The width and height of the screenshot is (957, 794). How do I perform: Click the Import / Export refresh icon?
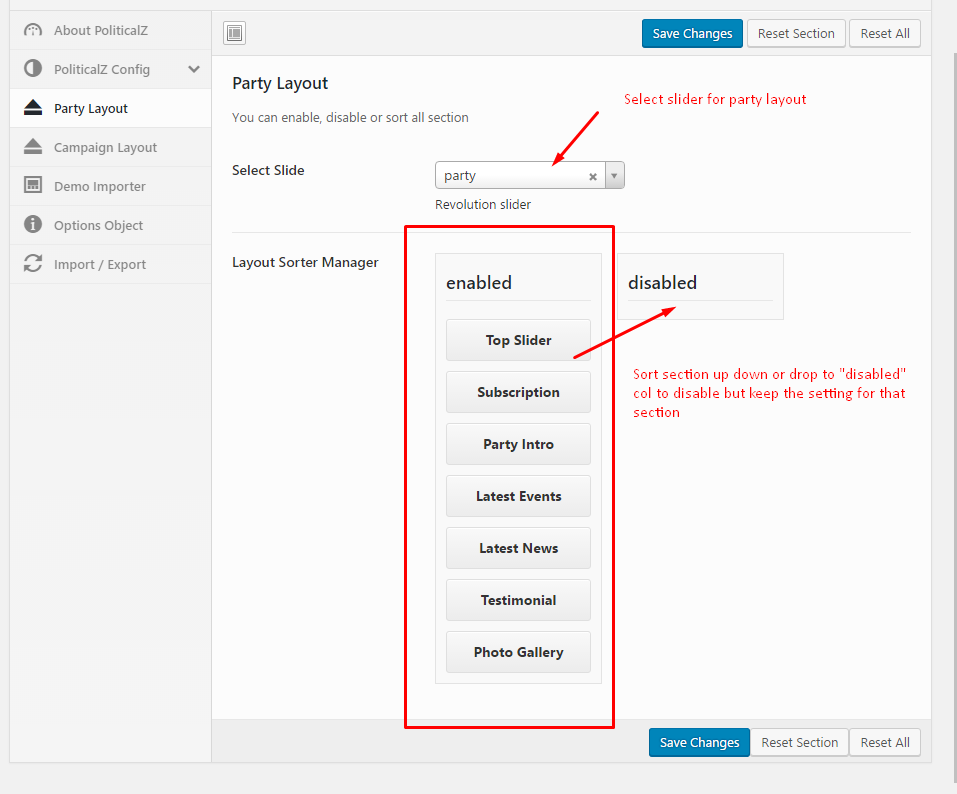click(33, 264)
